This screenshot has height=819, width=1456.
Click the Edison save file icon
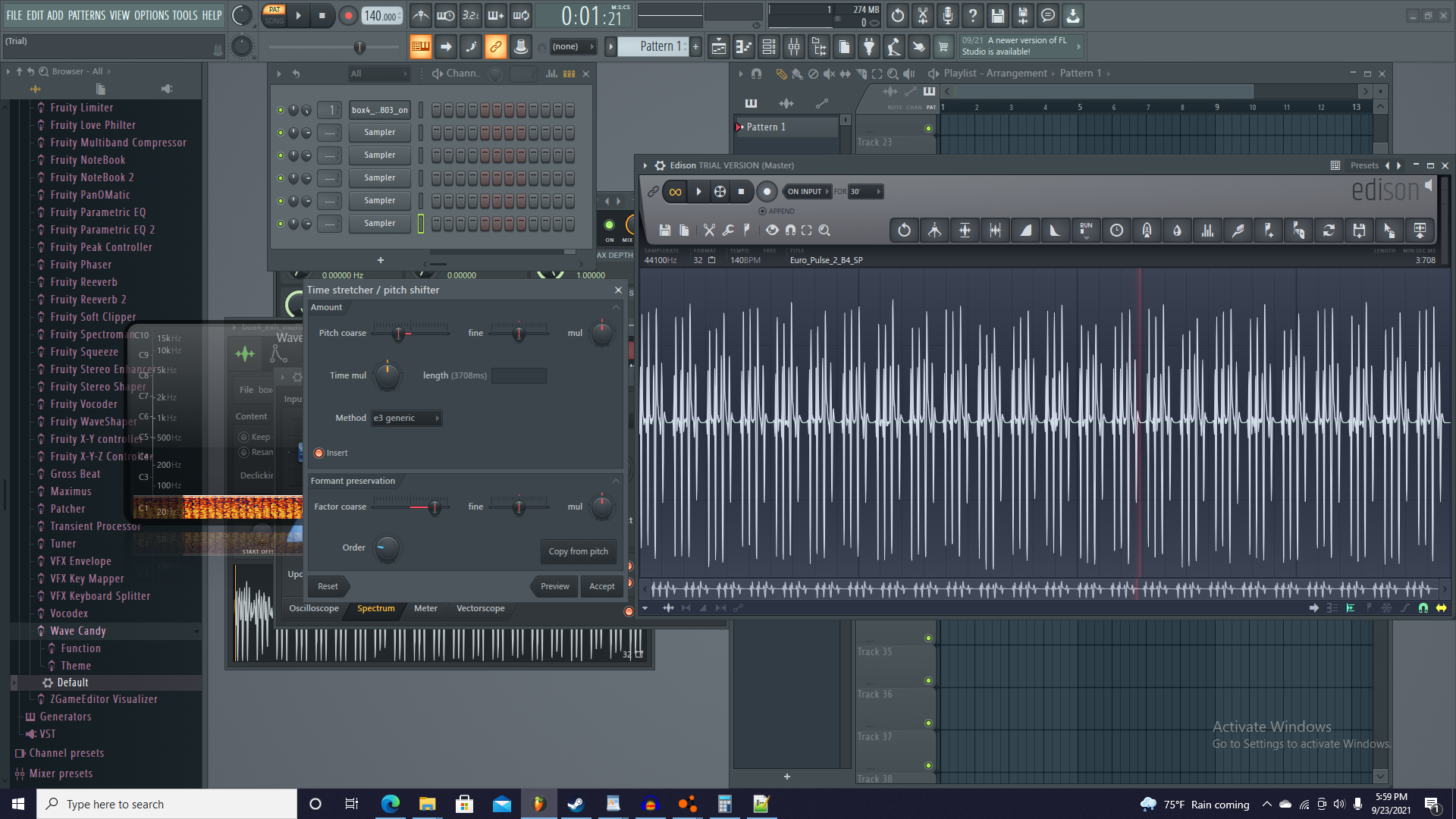pyautogui.click(x=665, y=231)
